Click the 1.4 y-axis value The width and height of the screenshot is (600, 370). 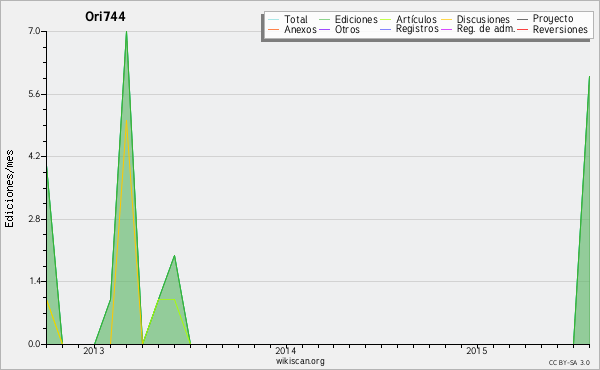click(x=34, y=281)
